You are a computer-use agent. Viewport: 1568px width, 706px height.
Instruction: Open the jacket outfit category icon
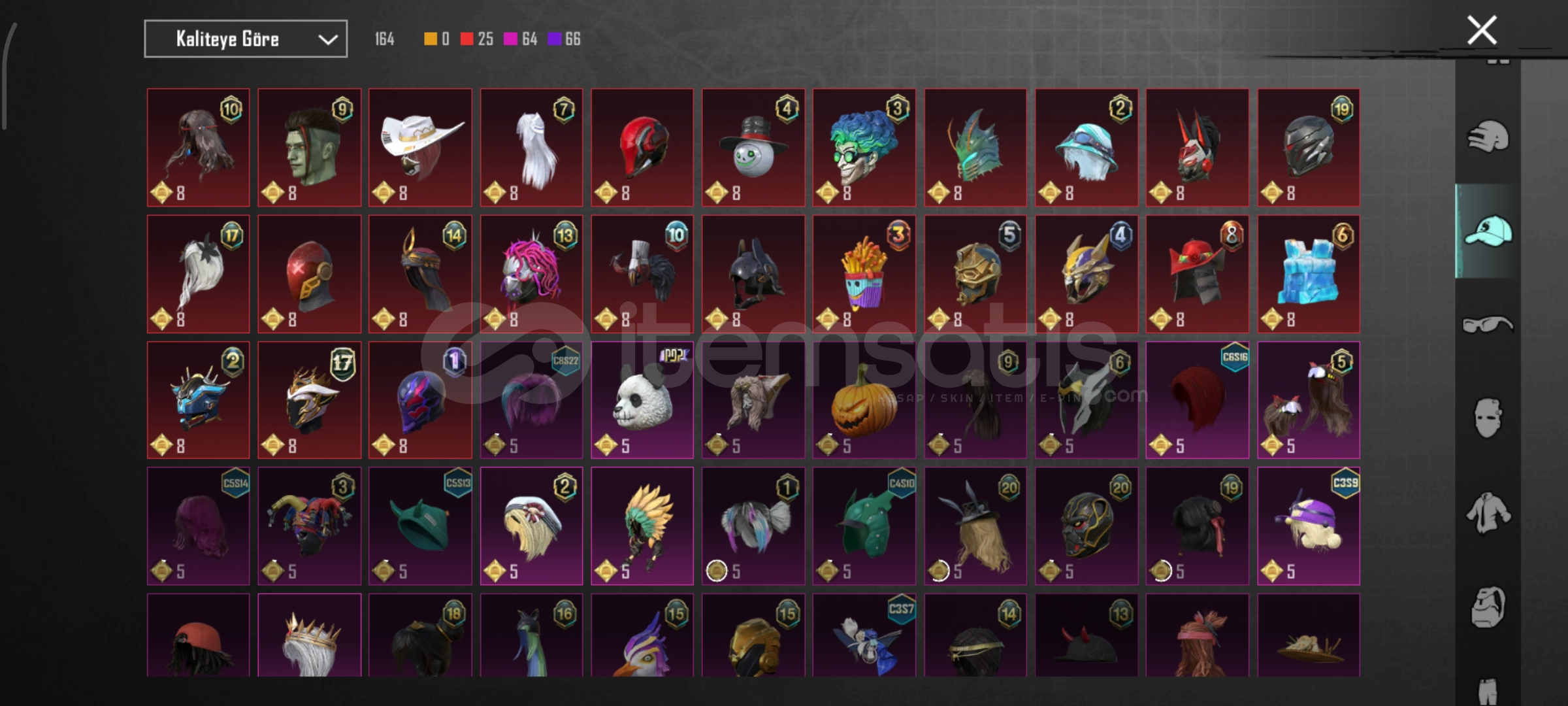[1488, 513]
